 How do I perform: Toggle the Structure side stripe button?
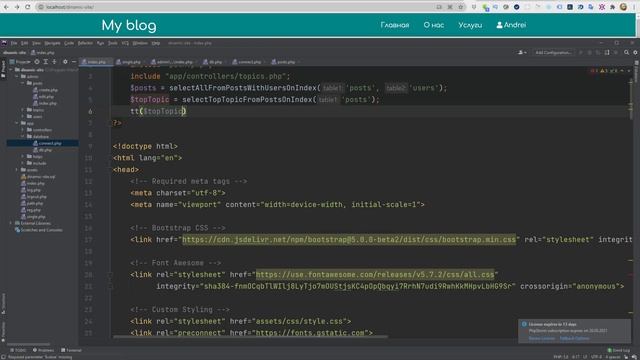(x=3, y=304)
